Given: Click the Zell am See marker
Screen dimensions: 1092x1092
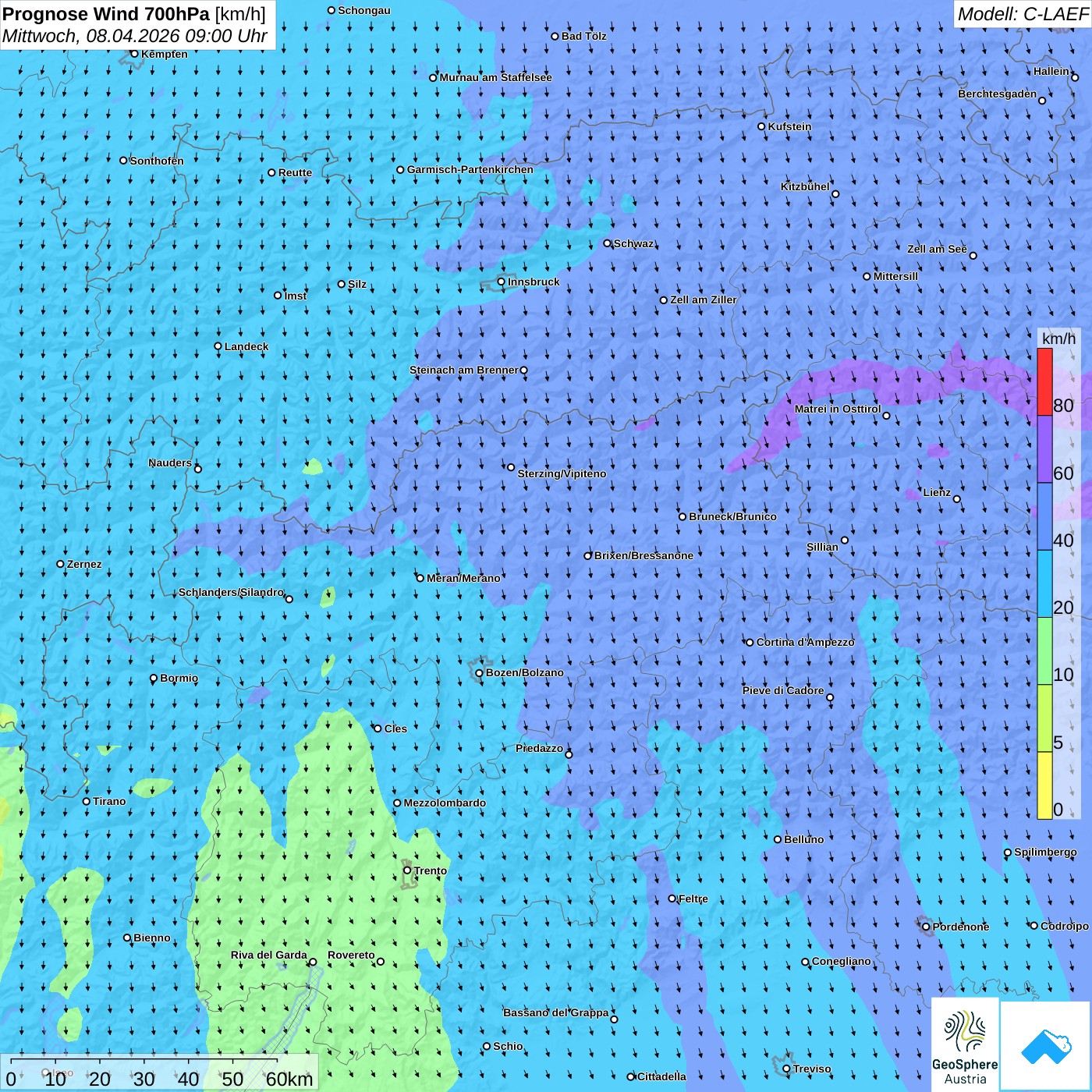Looking at the screenshot, I should pyautogui.click(x=973, y=256).
